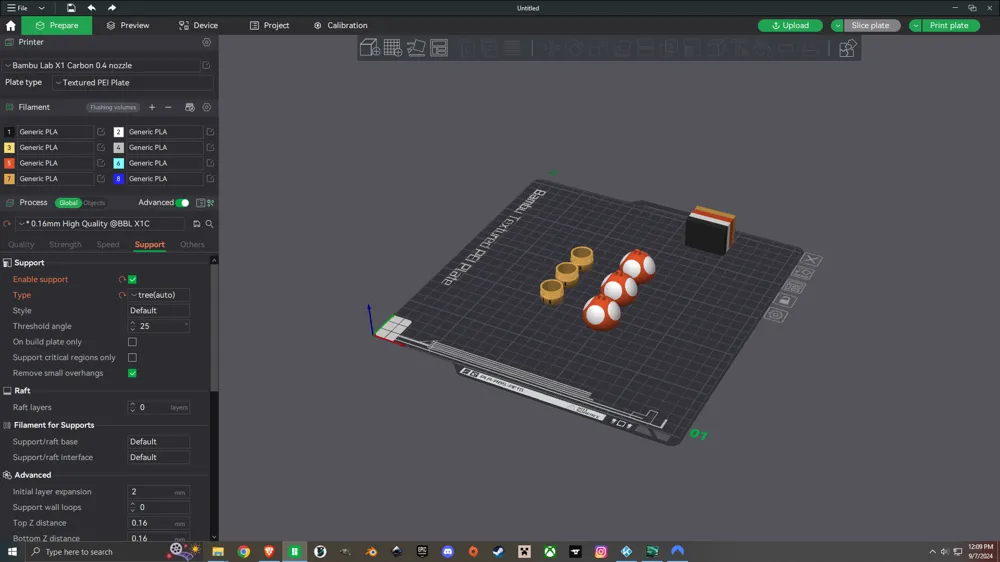Click the redo arrow icon
This screenshot has width=1000, height=562.
point(112,8)
